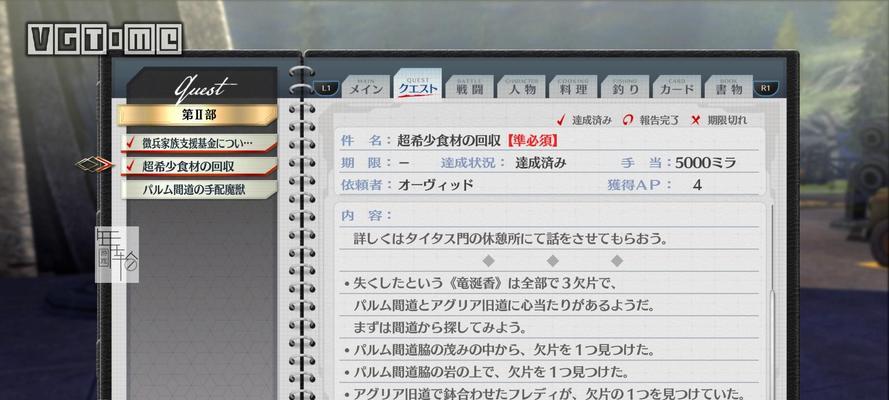The image size is (889, 400).
Task: Click the L1 shoulder button icon
Action: (x=326, y=88)
